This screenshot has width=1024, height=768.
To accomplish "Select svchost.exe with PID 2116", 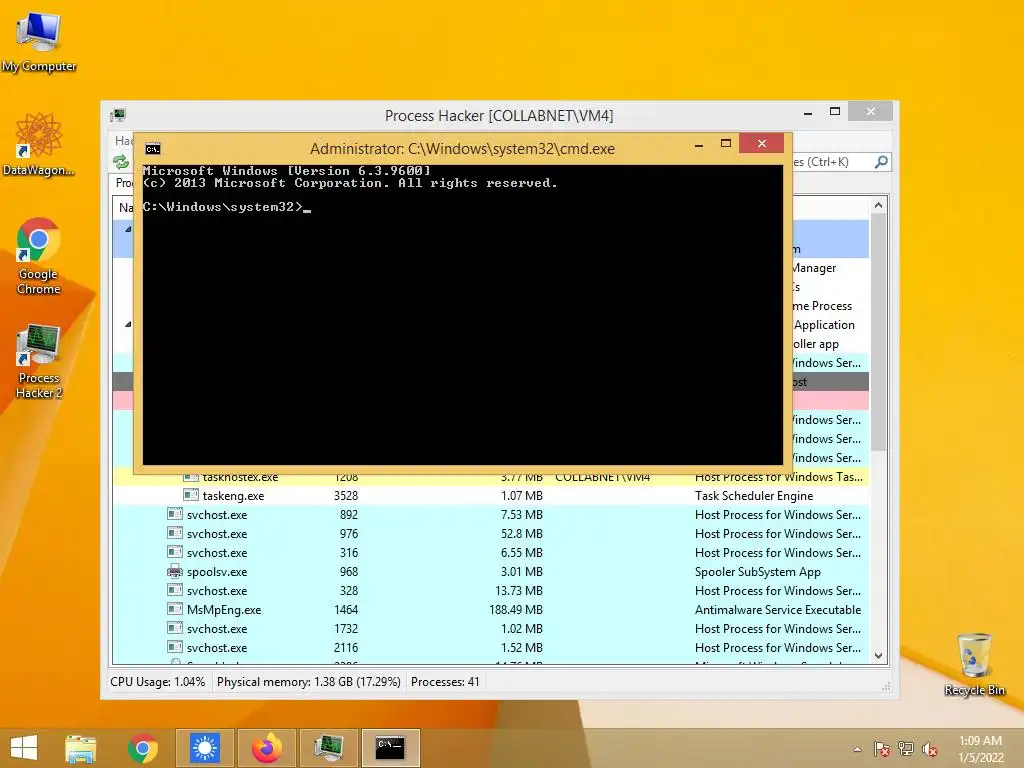I will click(490, 647).
